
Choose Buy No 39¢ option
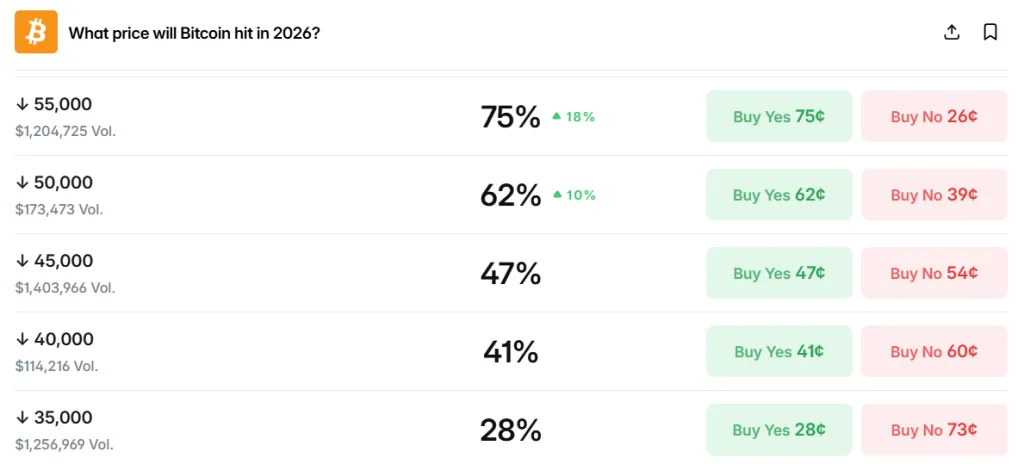[934, 195]
